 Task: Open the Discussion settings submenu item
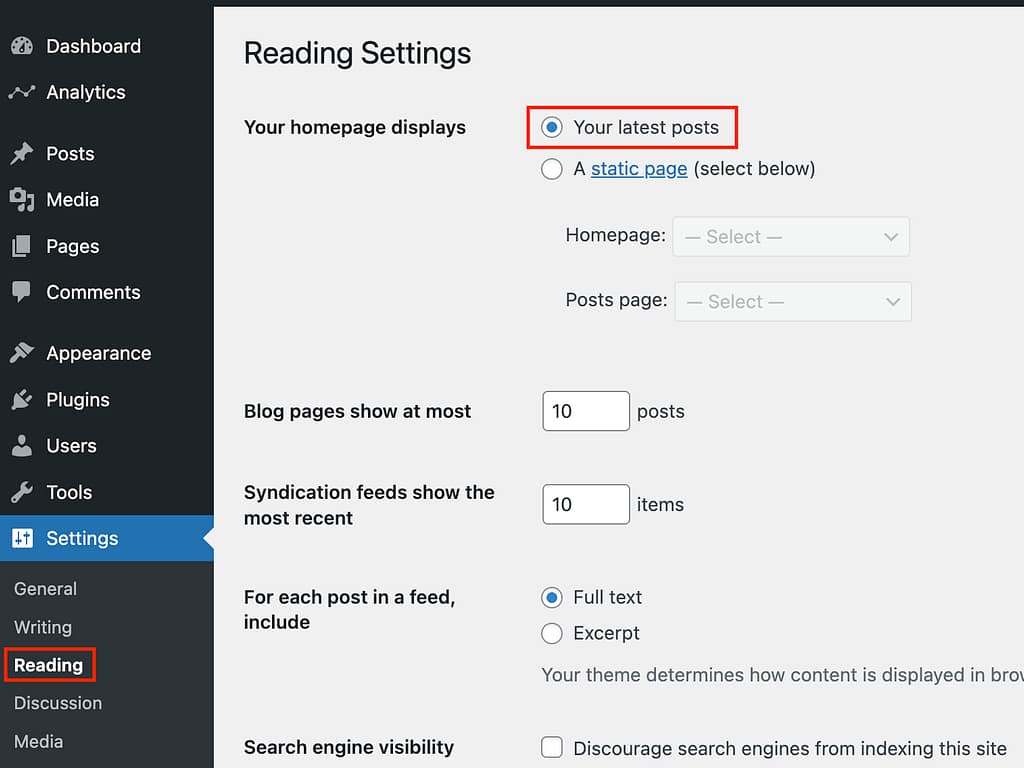pyautogui.click(x=58, y=703)
